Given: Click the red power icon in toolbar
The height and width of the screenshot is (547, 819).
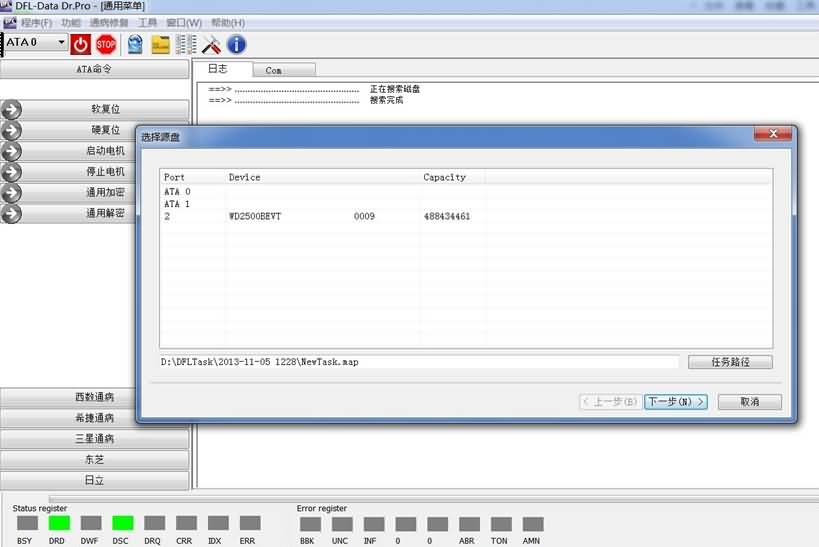Looking at the screenshot, I should point(81,44).
